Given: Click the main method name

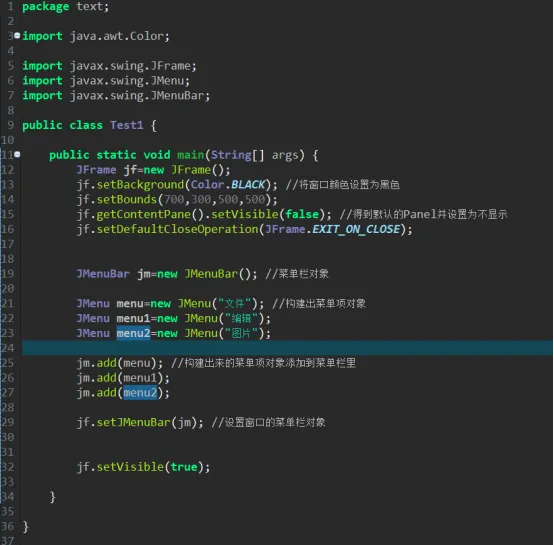Looking at the screenshot, I should (191, 155).
